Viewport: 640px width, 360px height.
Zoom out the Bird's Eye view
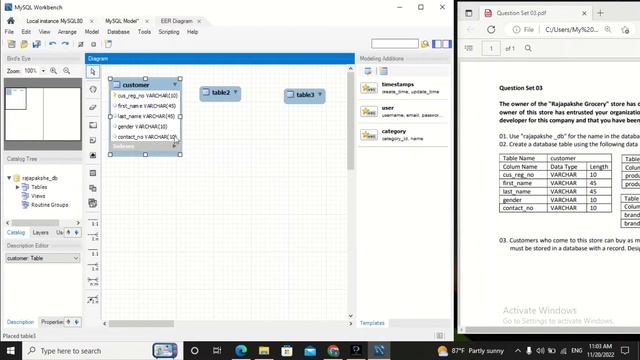coord(67,71)
